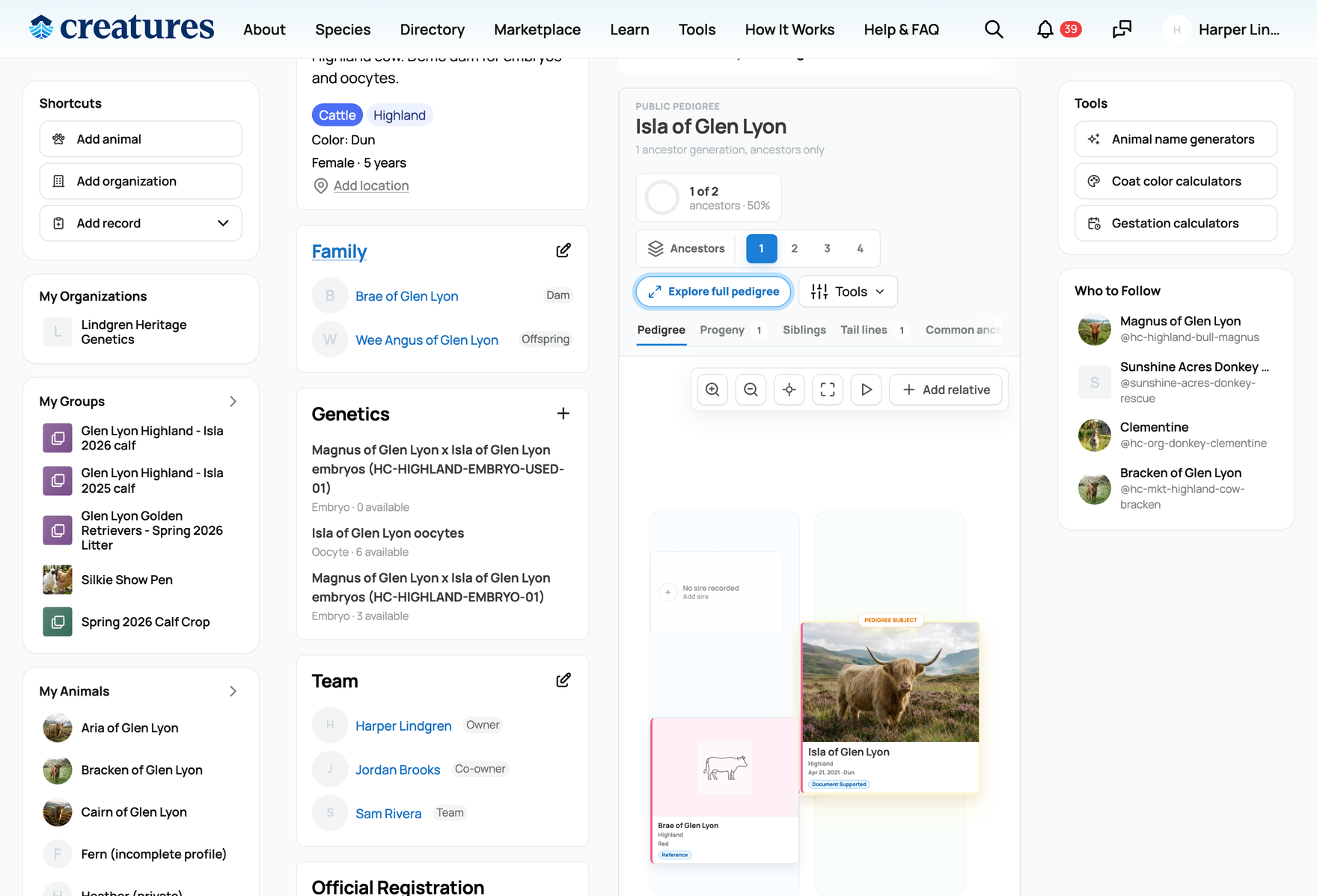Click Lindgren Heritage Genetics organization avatar
The width and height of the screenshot is (1317, 896).
pos(58,332)
